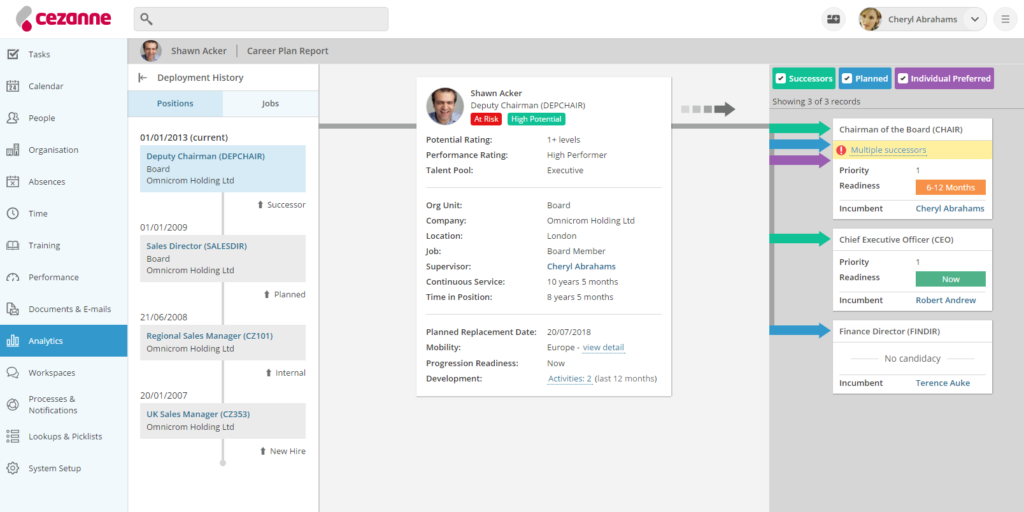
Task: Open Sales Director (SALESDIR) position
Action: coord(197,246)
